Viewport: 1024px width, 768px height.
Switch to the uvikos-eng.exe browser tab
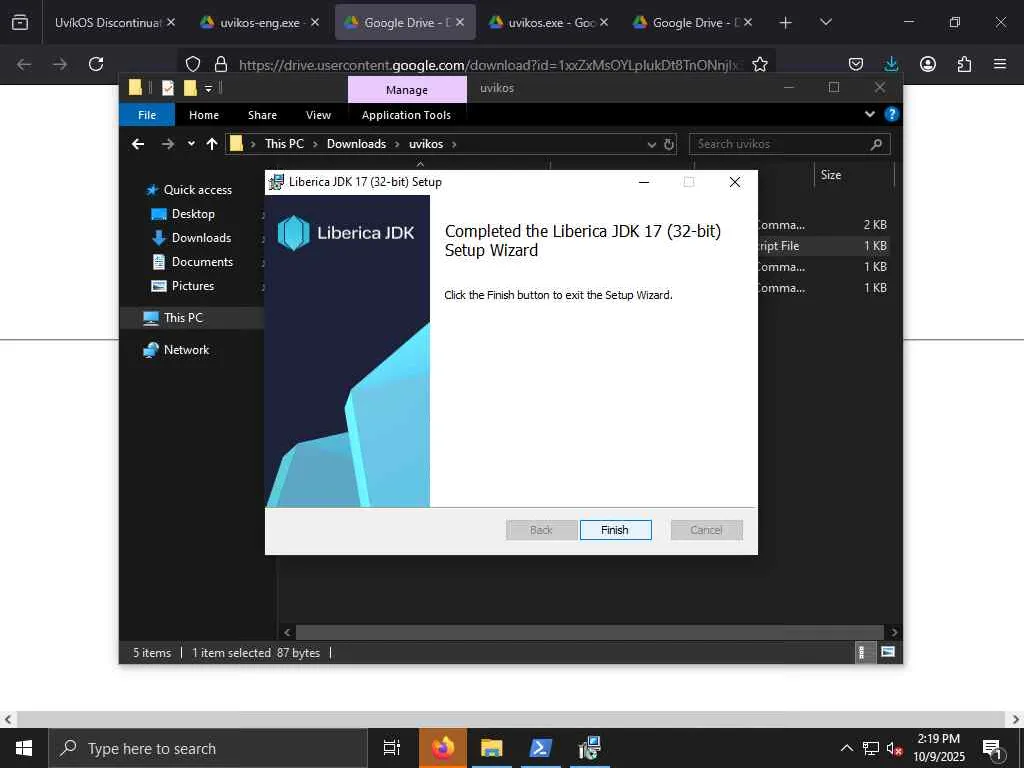[260, 22]
